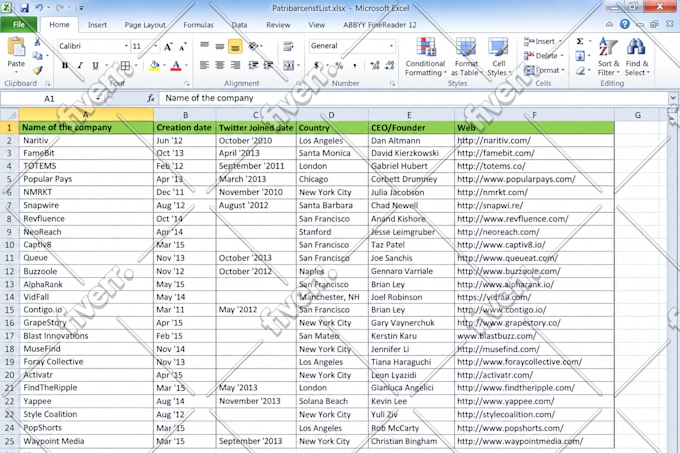
Task: Open the File tab
Action: 19,25
